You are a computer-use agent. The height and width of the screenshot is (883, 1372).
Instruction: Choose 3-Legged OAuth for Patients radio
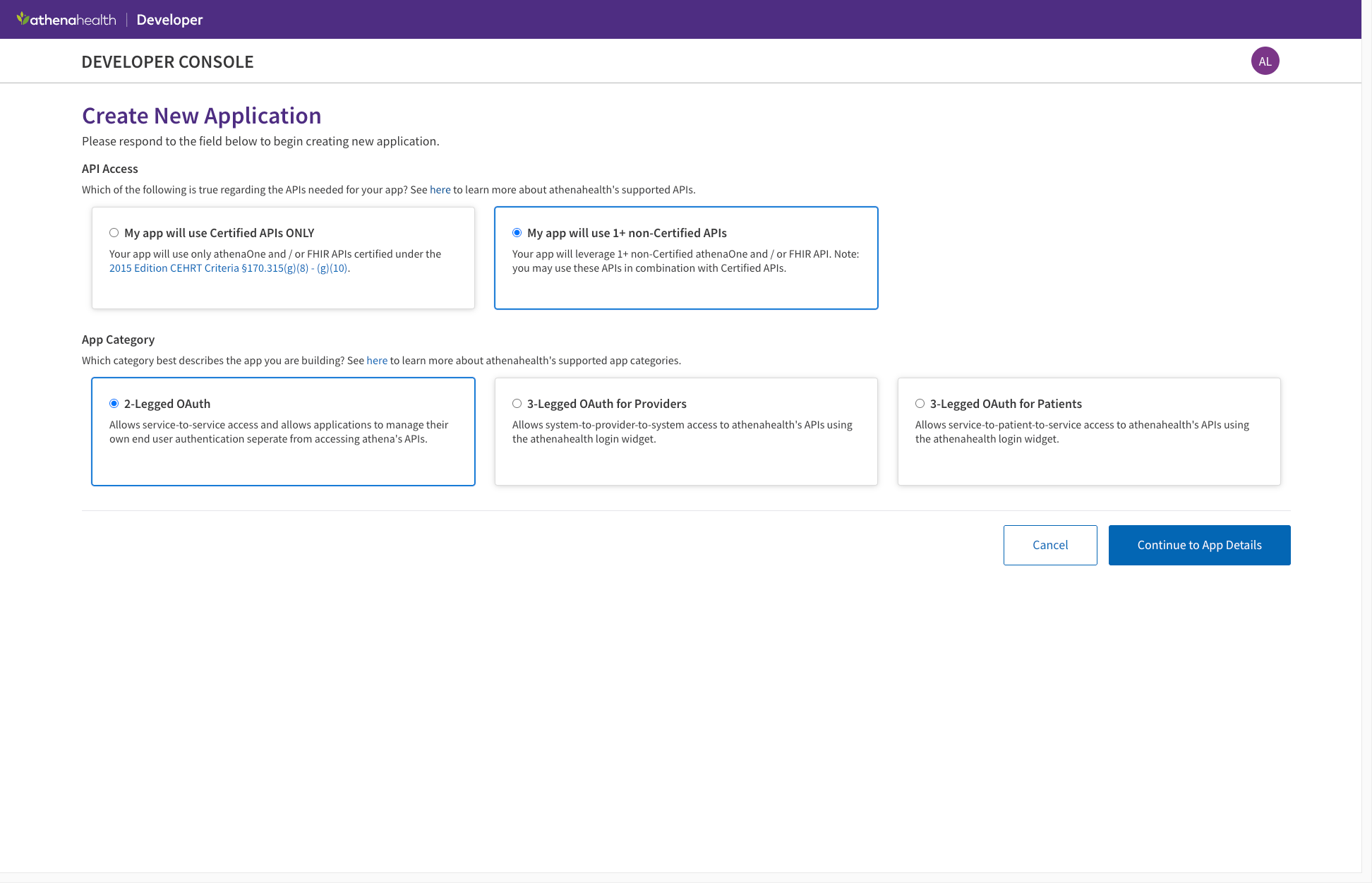coord(920,404)
